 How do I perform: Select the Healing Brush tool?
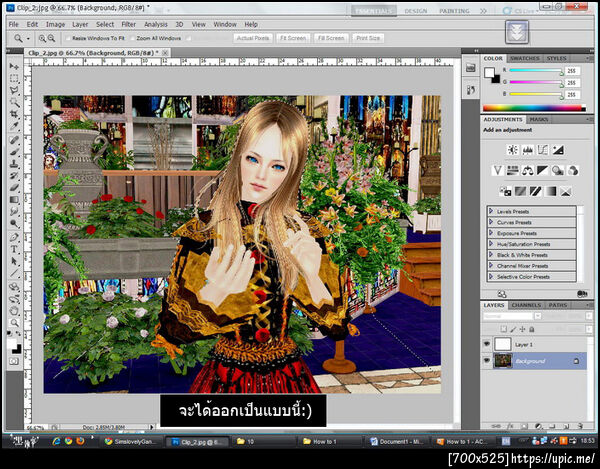(14, 140)
